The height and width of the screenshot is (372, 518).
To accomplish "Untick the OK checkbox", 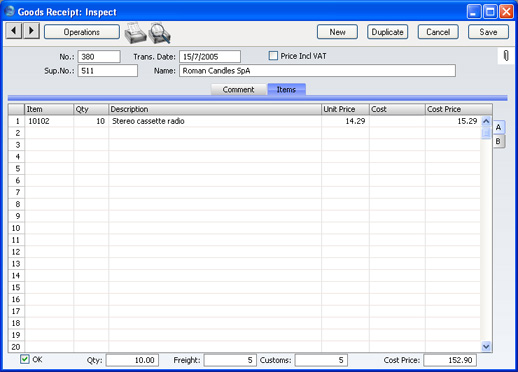I will pos(25,359).
